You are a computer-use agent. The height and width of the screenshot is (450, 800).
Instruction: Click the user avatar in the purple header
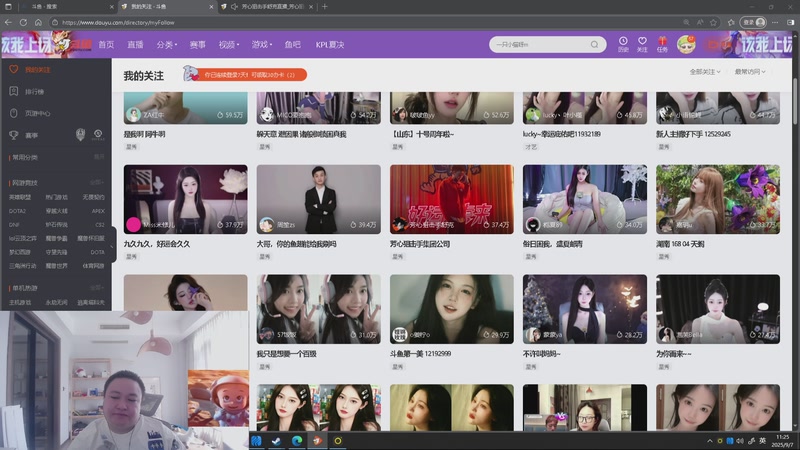pyautogui.click(x=686, y=44)
